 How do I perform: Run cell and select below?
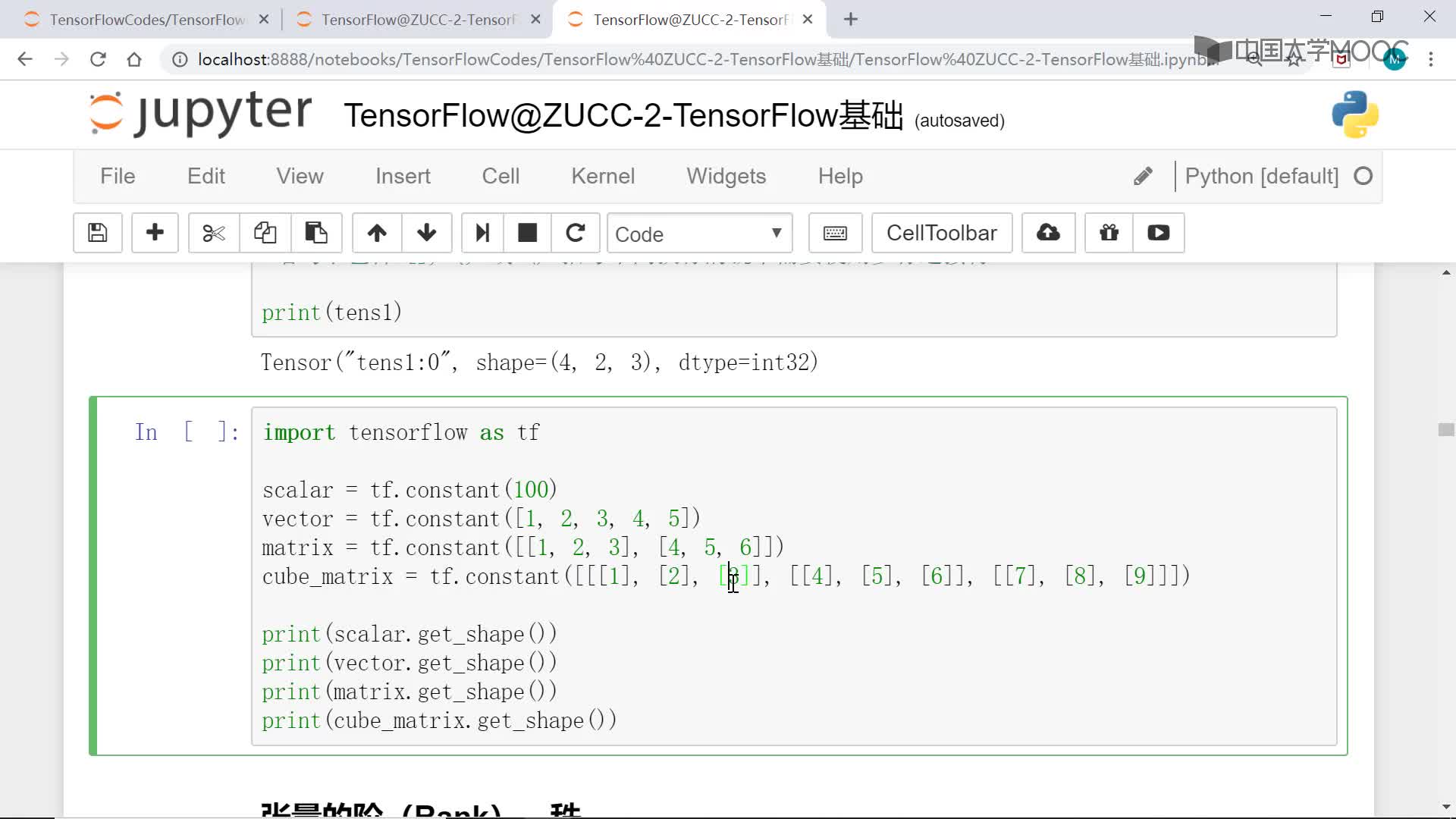pos(482,233)
